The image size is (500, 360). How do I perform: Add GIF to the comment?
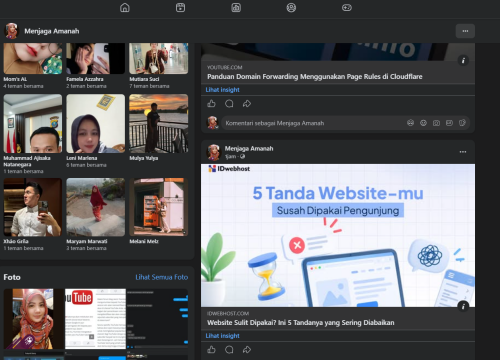coord(449,123)
